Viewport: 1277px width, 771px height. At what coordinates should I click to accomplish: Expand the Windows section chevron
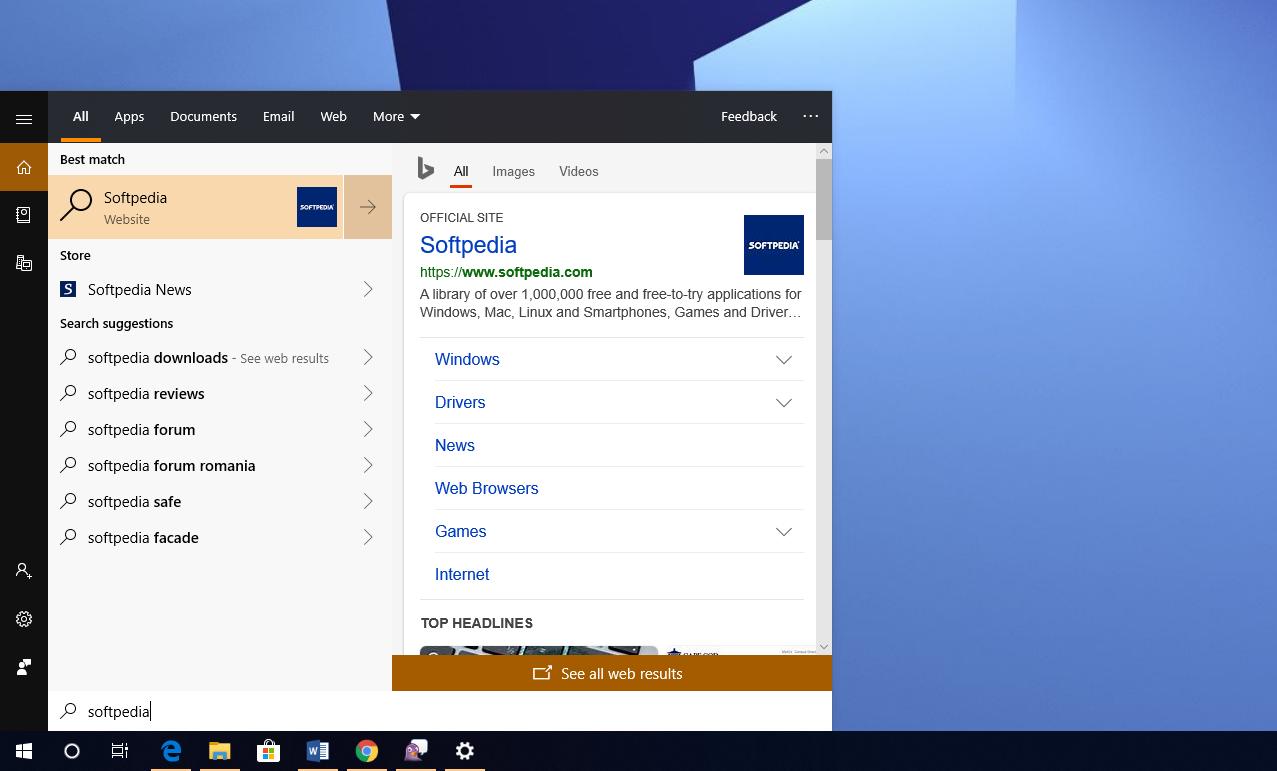784,360
